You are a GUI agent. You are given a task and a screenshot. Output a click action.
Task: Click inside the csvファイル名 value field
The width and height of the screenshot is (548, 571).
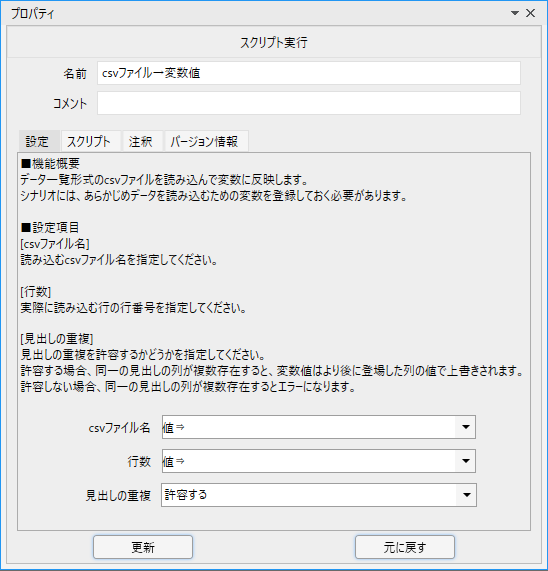(x=309, y=427)
